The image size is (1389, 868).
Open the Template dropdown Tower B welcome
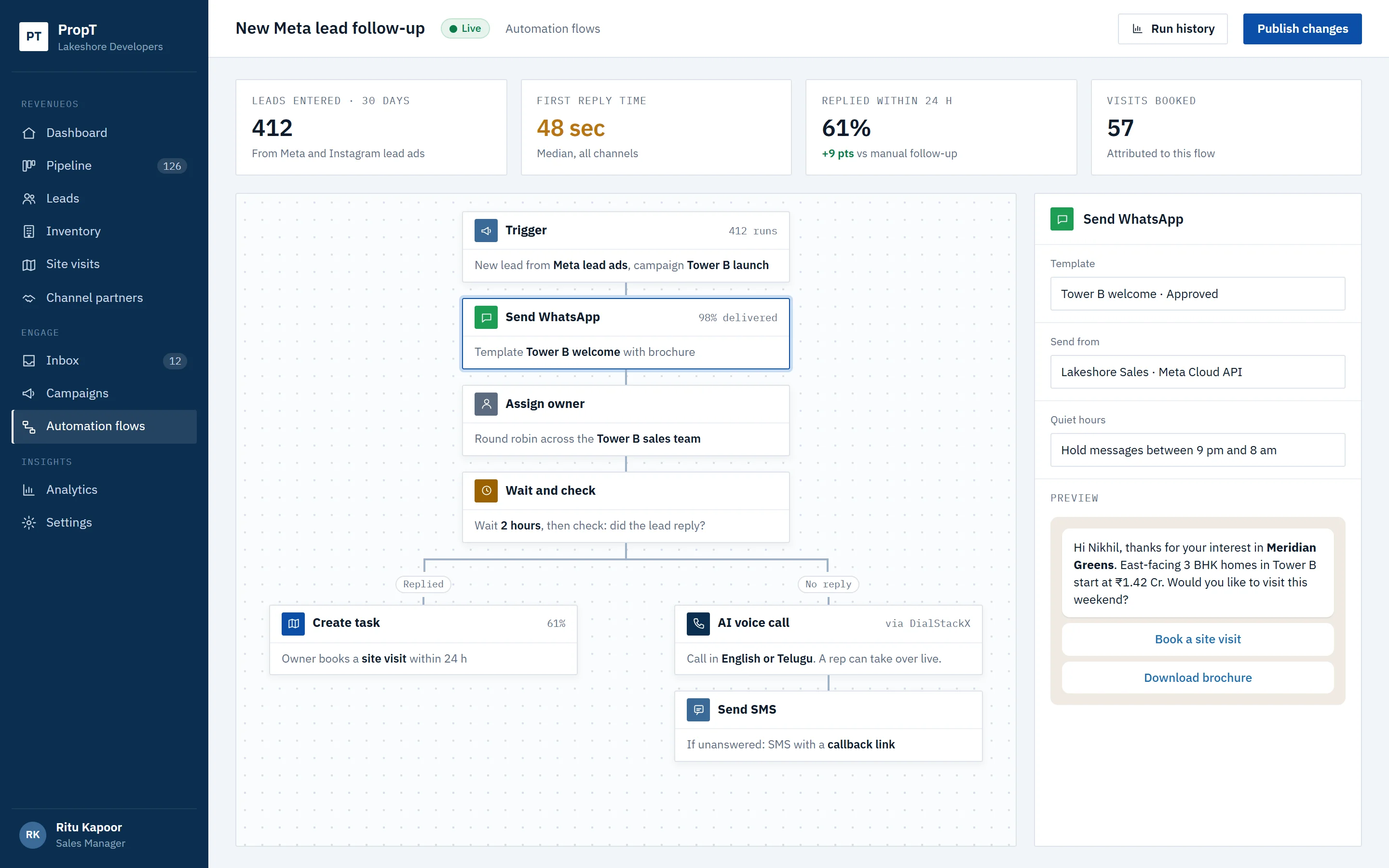[x=1198, y=294]
